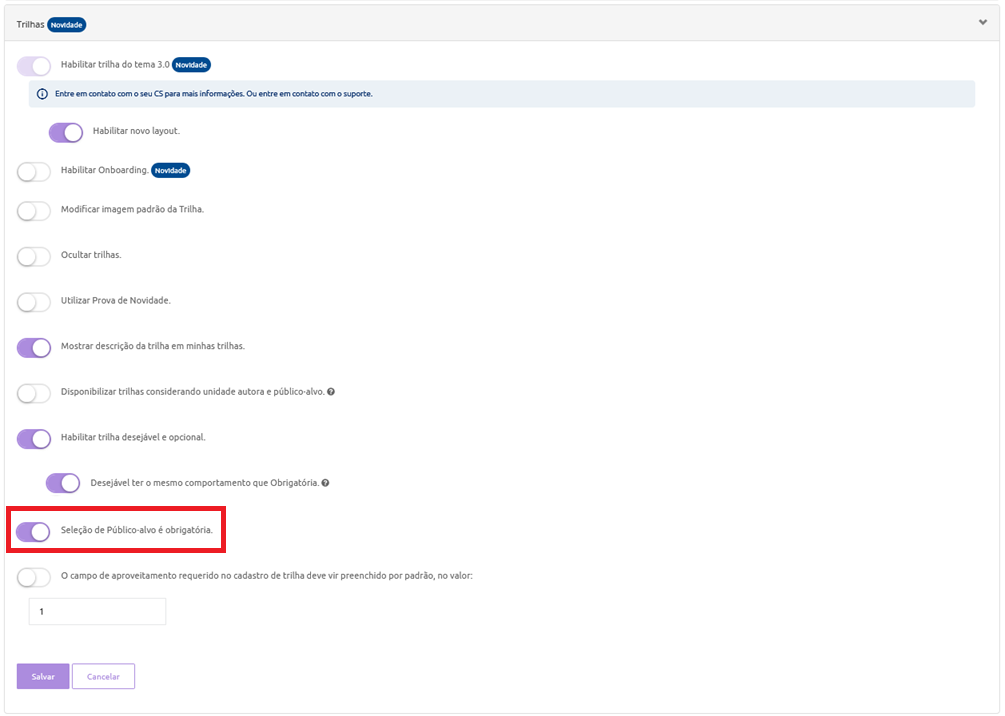This screenshot has height=716, width=1005.
Task: Enable Habilitar Onboarding switch
Action: click(34, 172)
